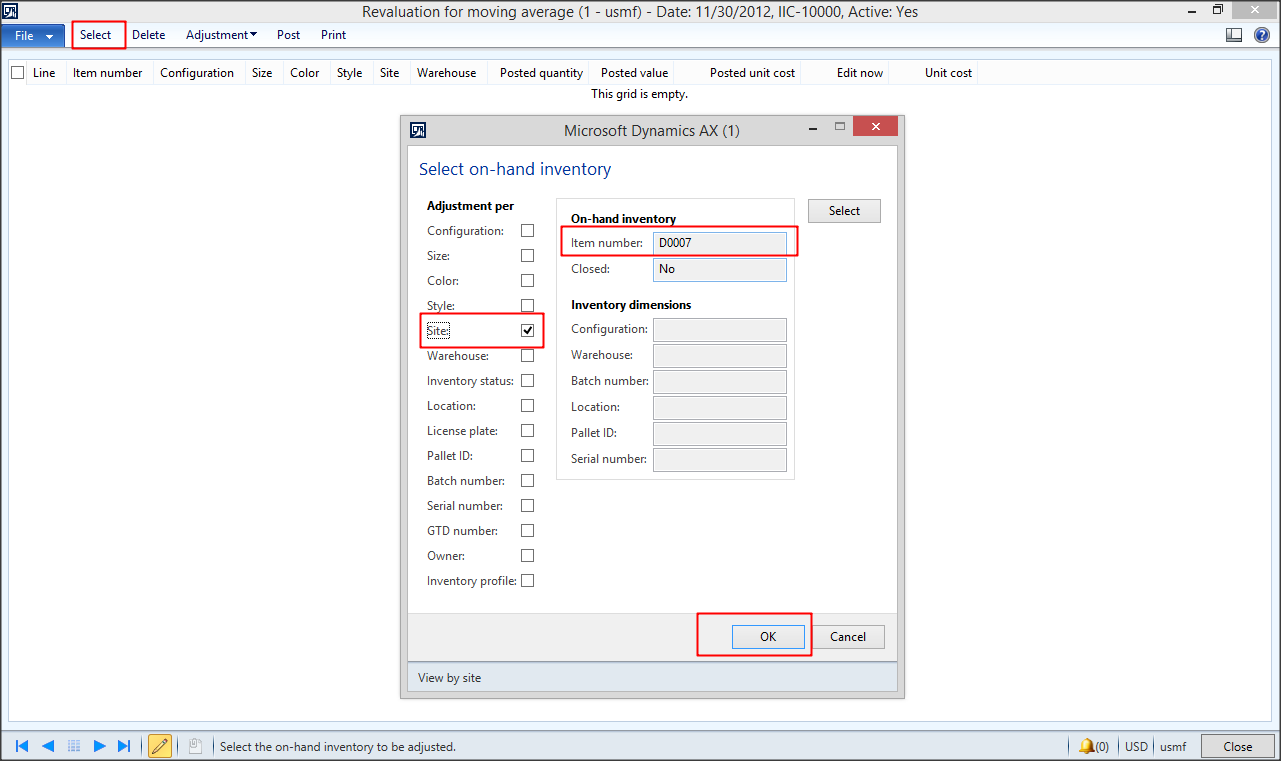Click Warehouse inventory dimension field
Image resolution: width=1281 pixels, height=761 pixels.
720,356
